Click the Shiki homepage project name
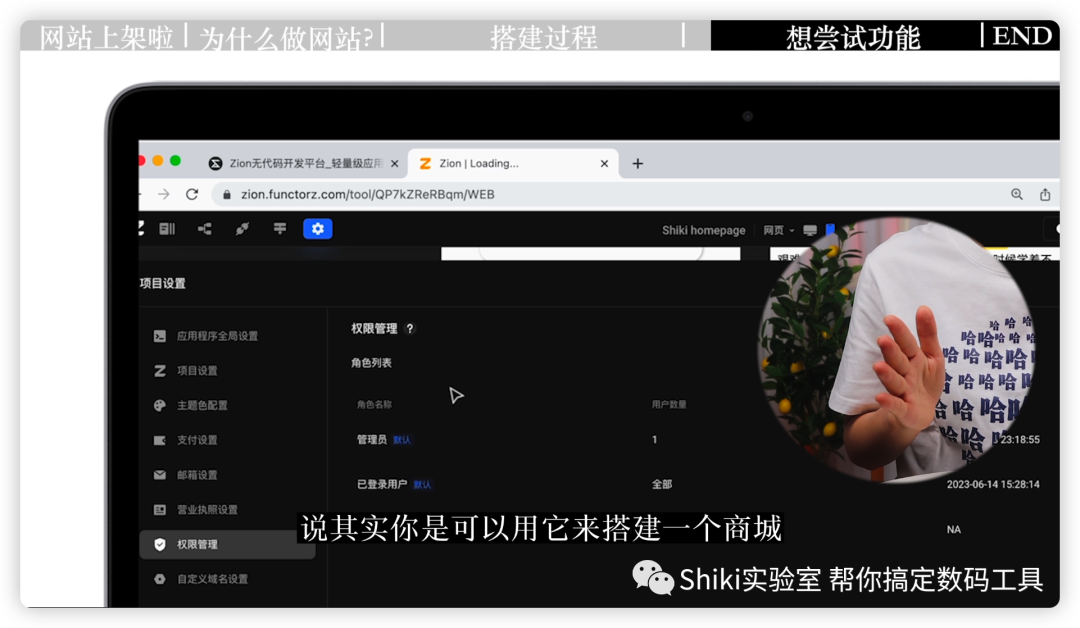 tap(703, 230)
